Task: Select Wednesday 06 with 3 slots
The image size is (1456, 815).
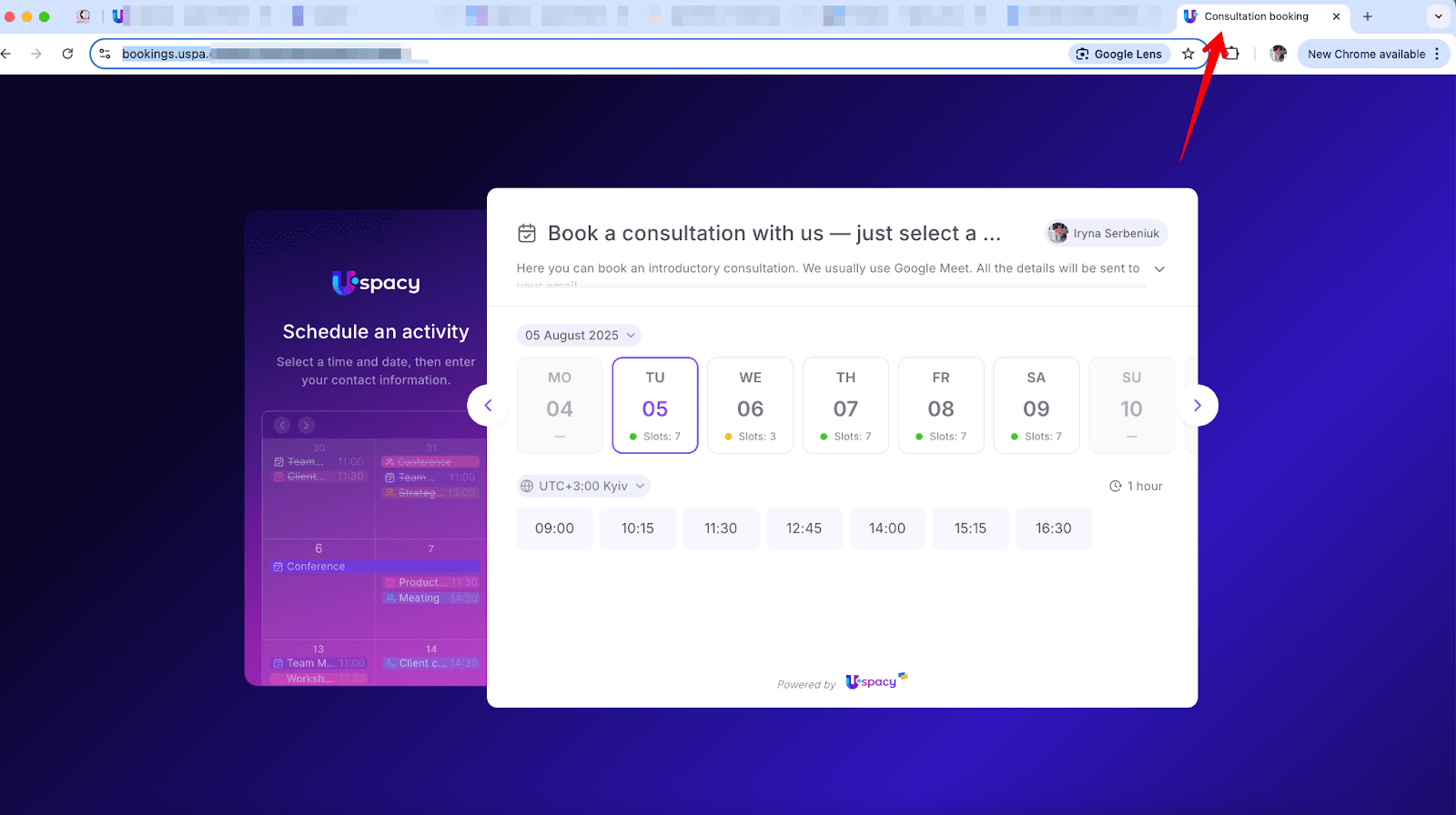Action: click(750, 406)
